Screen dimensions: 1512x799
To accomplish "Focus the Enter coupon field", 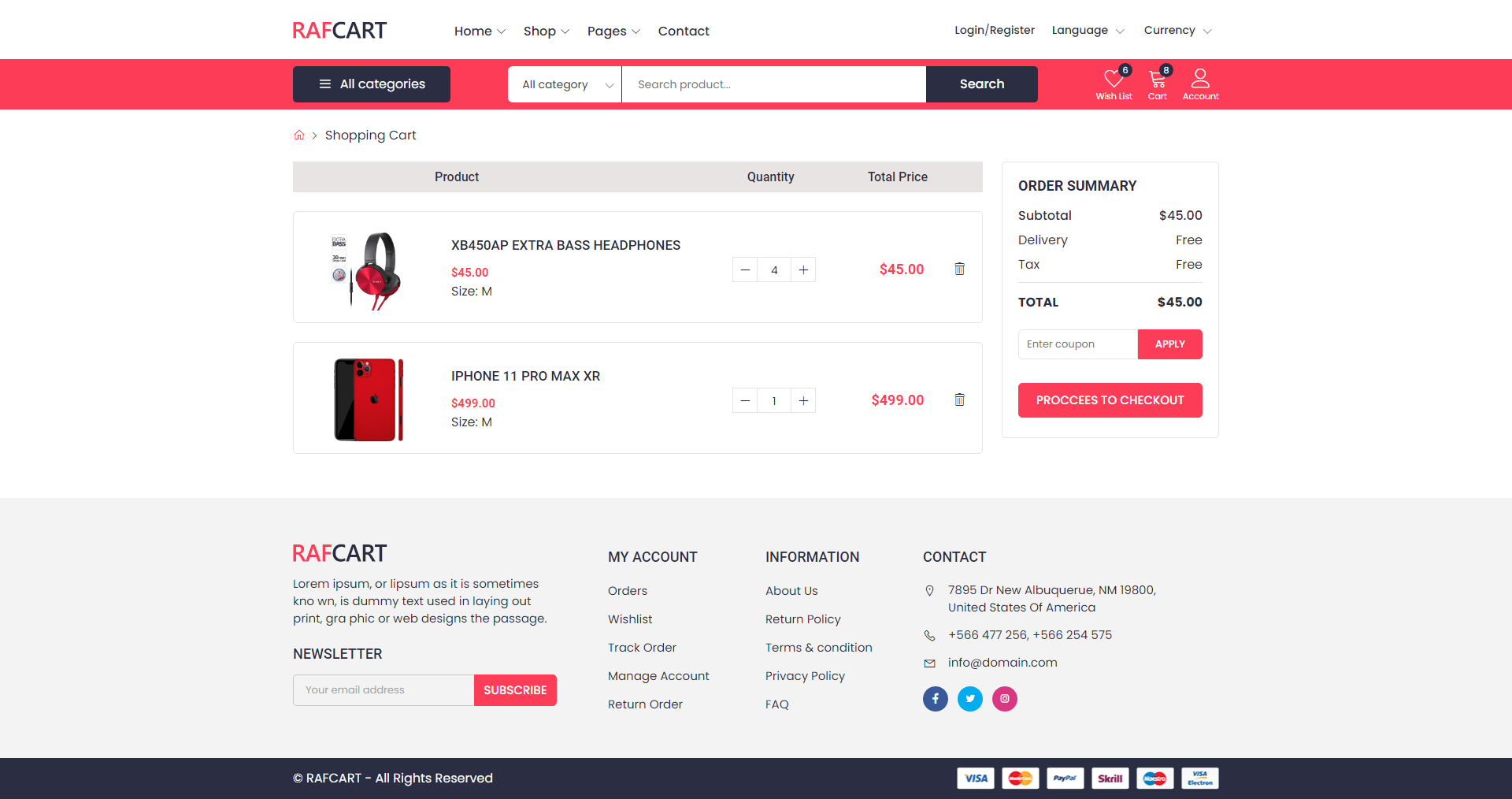I will (x=1078, y=344).
